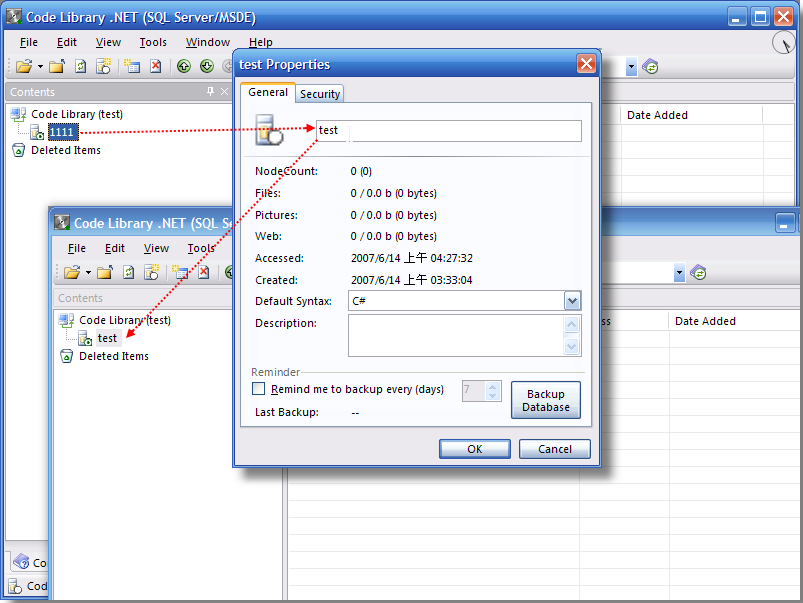Open Edit menu in bottom window
The height and width of the screenshot is (603, 803).
tap(115, 248)
